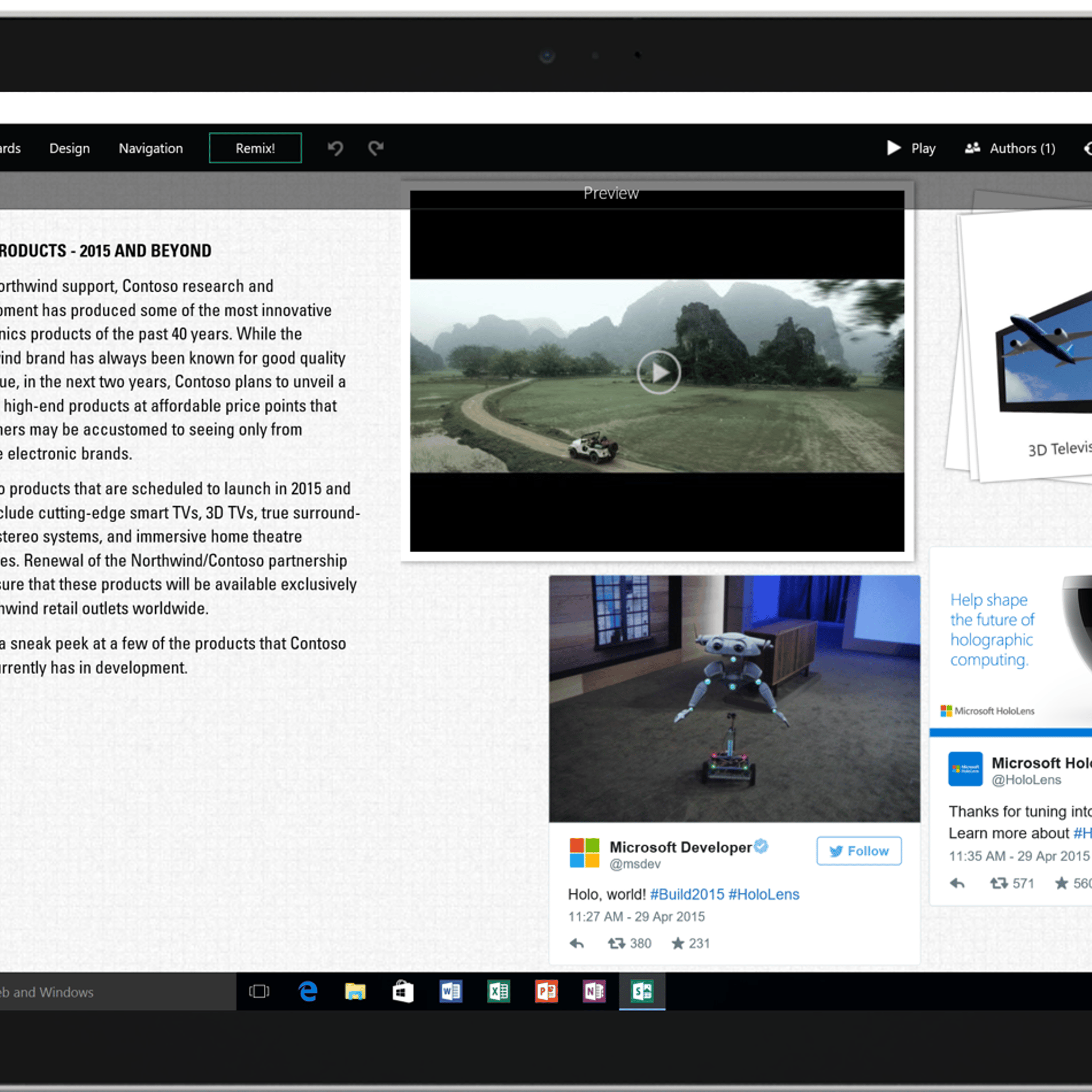
Task: Launch Microsoft Edge from the taskbar
Action: tap(308, 992)
